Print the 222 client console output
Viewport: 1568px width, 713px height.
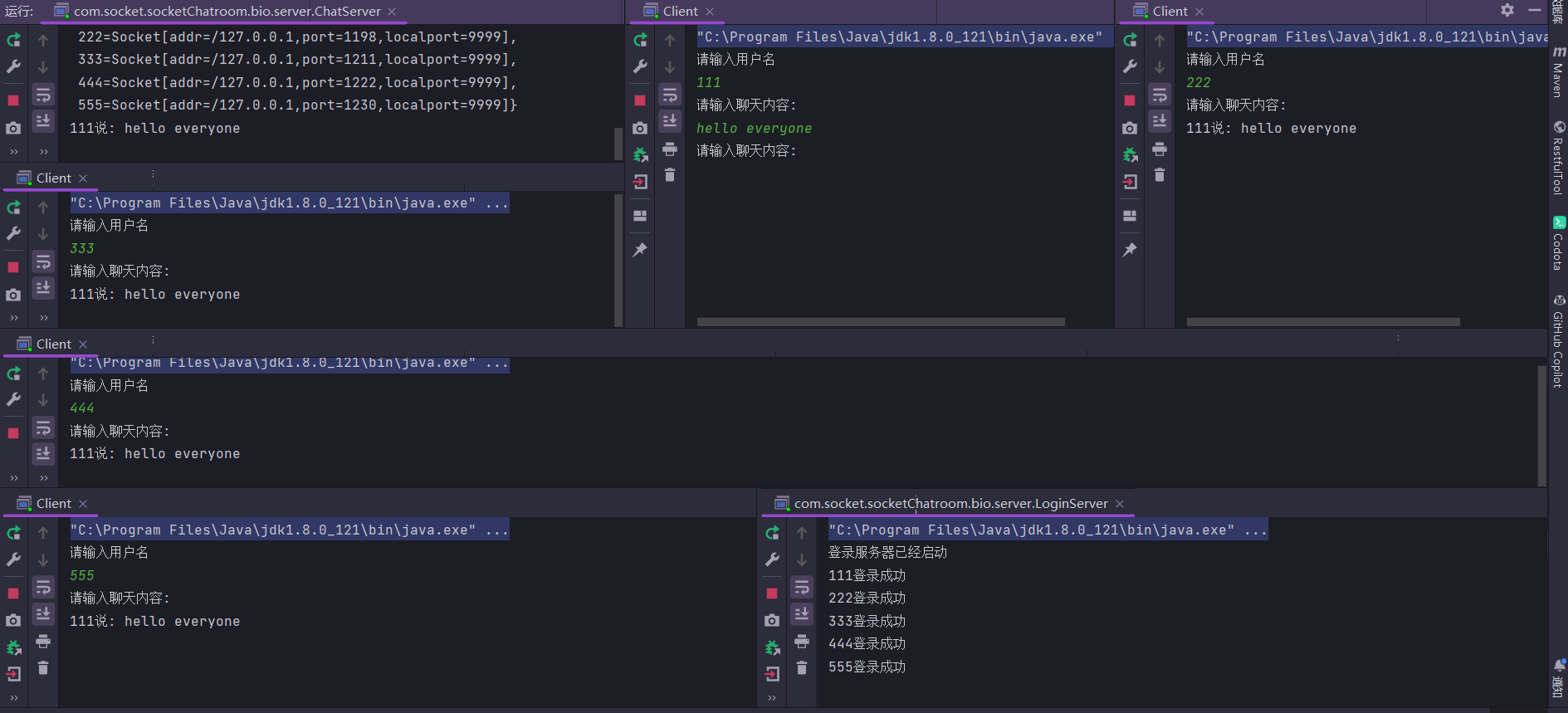tap(1160, 149)
